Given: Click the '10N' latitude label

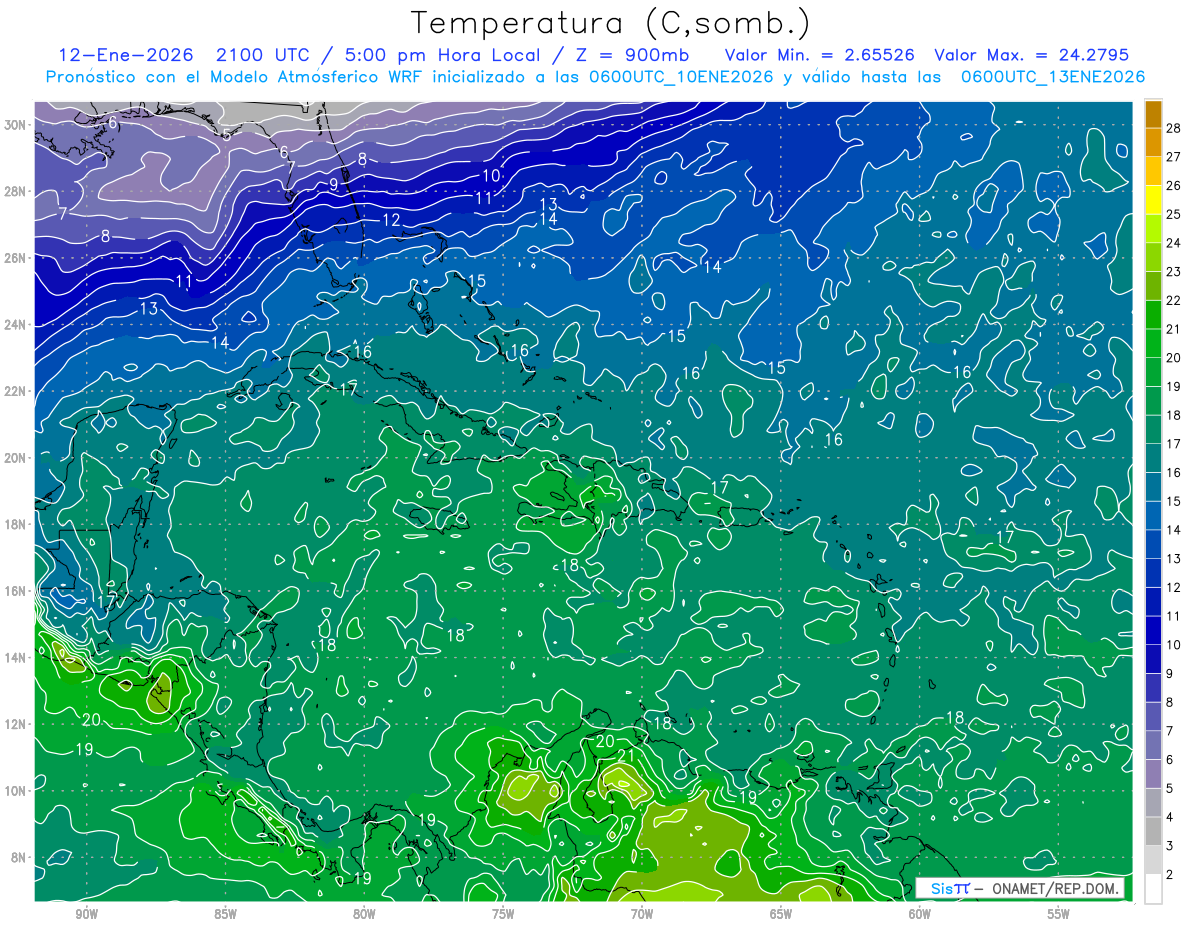Looking at the screenshot, I should (x=14, y=791).
